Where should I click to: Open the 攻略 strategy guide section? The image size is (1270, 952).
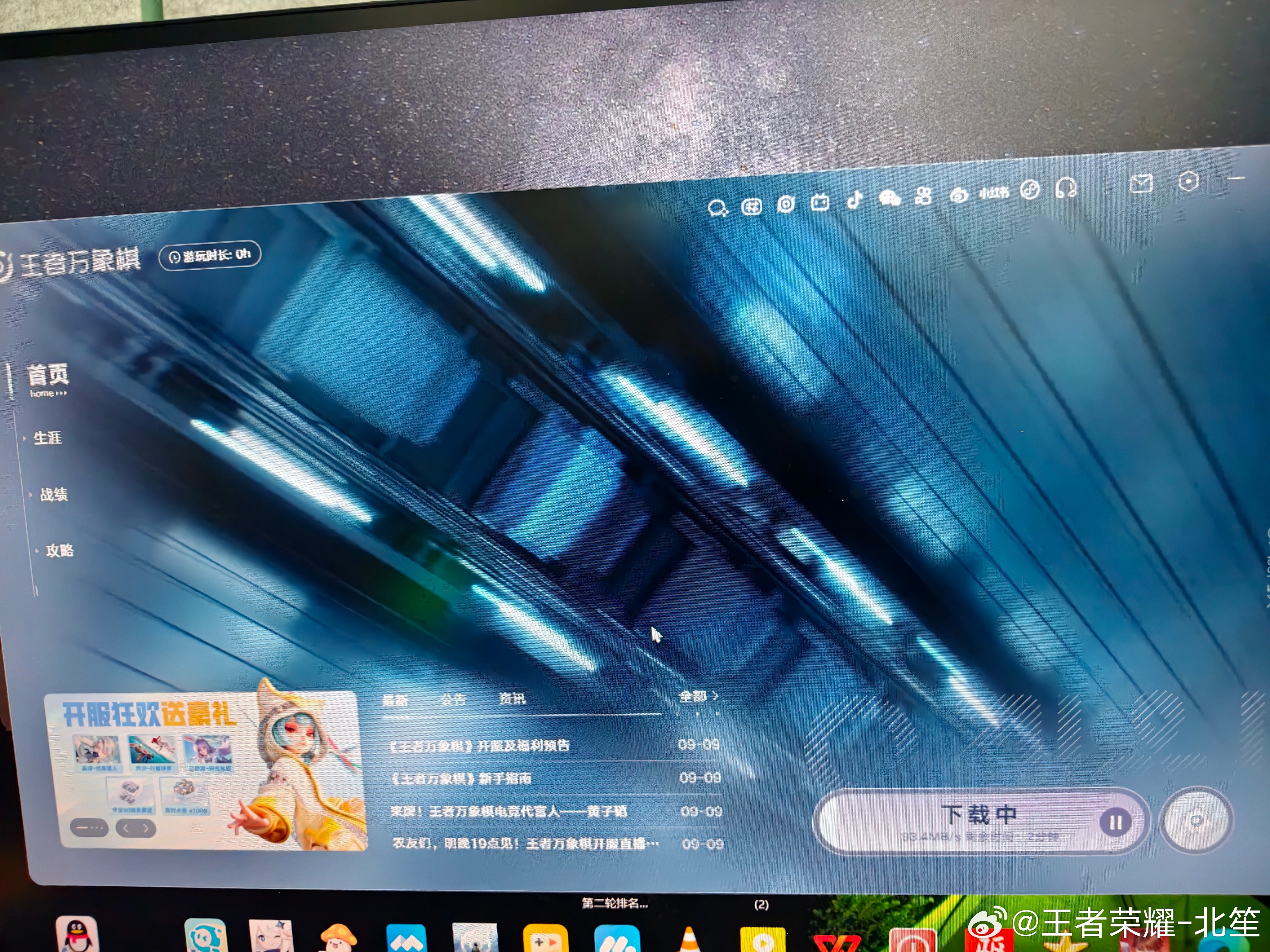(60, 550)
